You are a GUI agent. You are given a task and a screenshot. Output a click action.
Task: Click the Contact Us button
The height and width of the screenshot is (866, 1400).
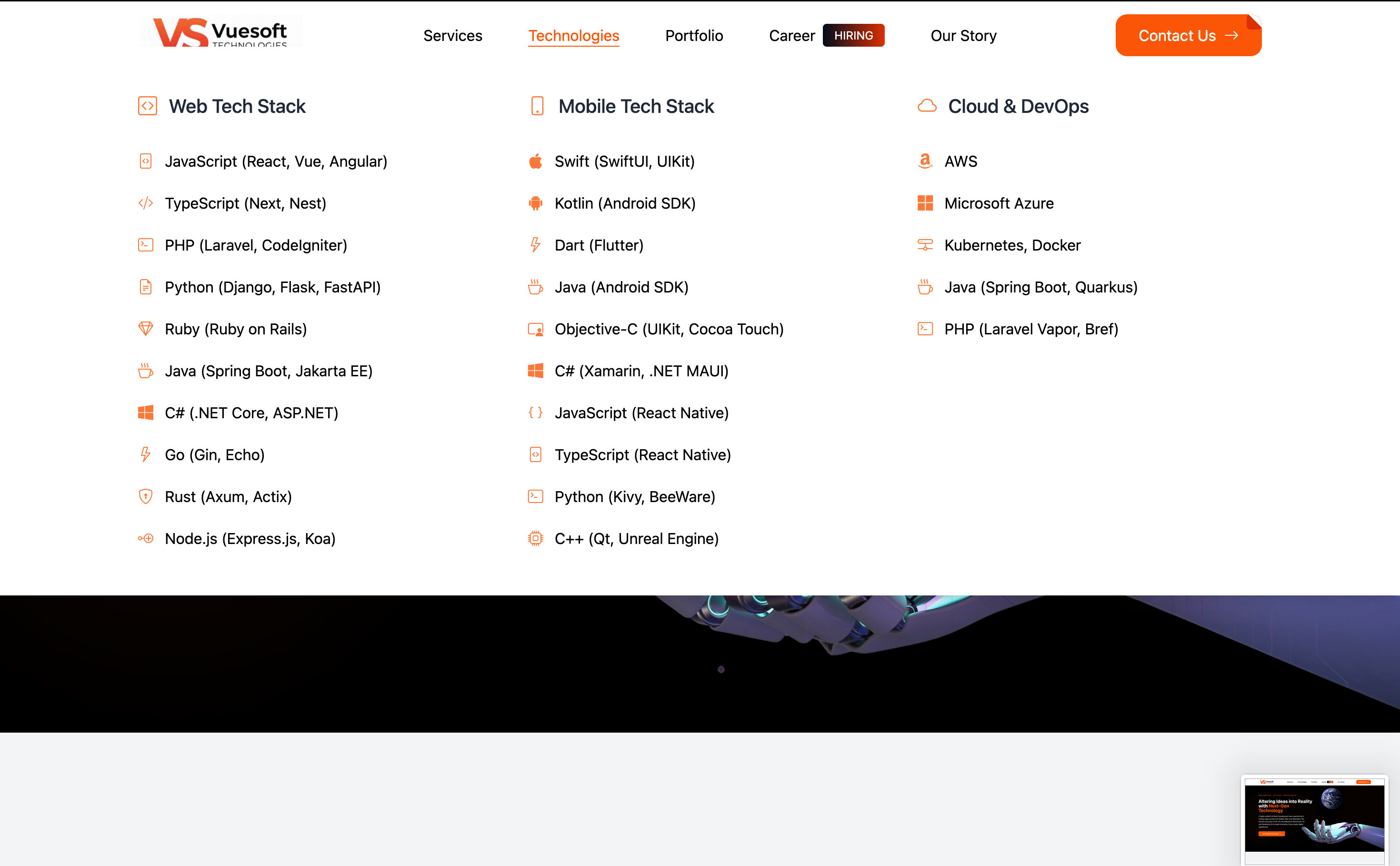pos(1188,36)
